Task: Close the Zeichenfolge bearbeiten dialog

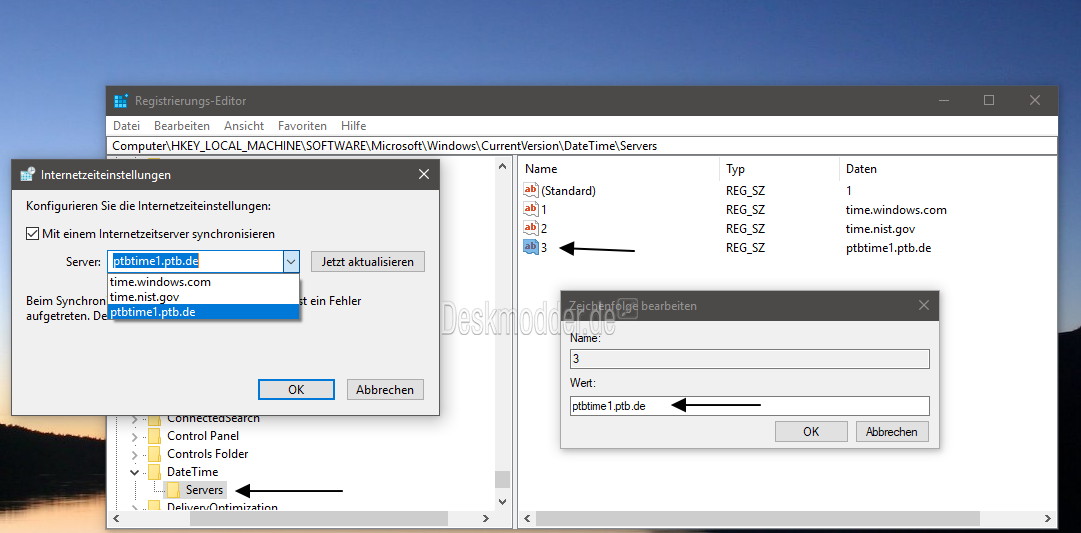Action: click(x=924, y=305)
